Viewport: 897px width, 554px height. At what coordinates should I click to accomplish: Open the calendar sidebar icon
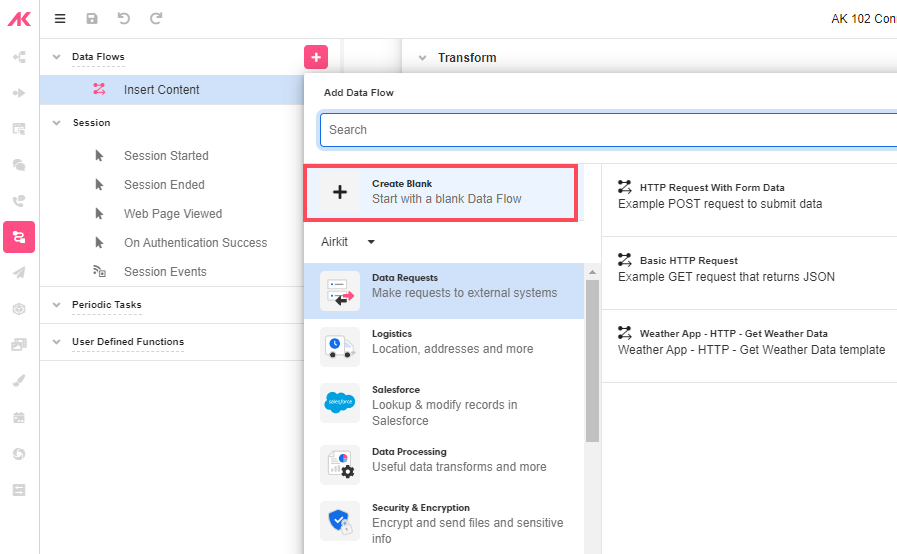tap(19, 418)
